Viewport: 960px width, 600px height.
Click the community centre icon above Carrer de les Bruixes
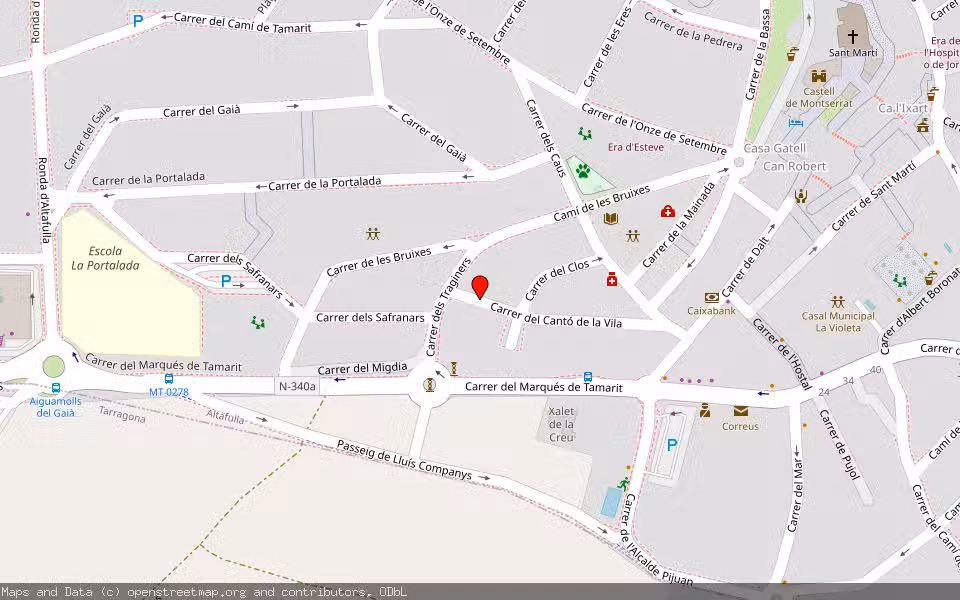[372, 233]
